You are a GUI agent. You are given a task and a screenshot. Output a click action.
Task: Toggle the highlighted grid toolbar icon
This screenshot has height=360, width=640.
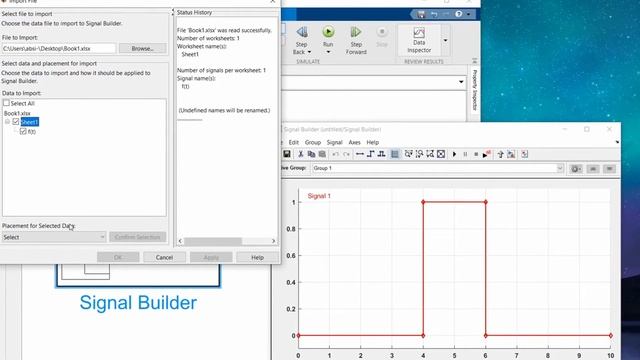[x=395, y=154]
